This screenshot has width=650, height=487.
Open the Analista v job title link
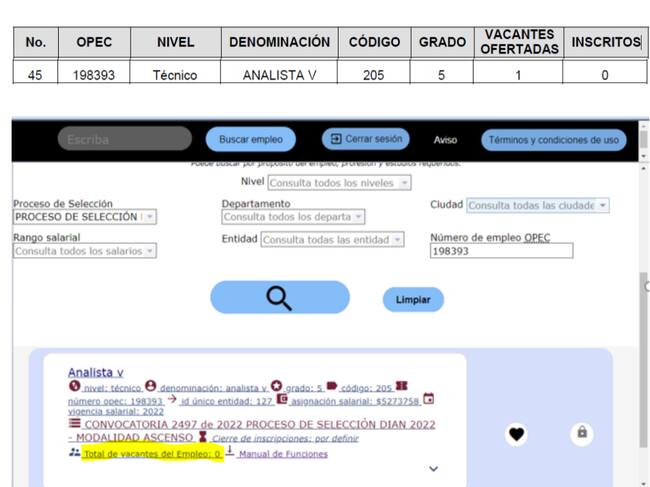coord(96,372)
